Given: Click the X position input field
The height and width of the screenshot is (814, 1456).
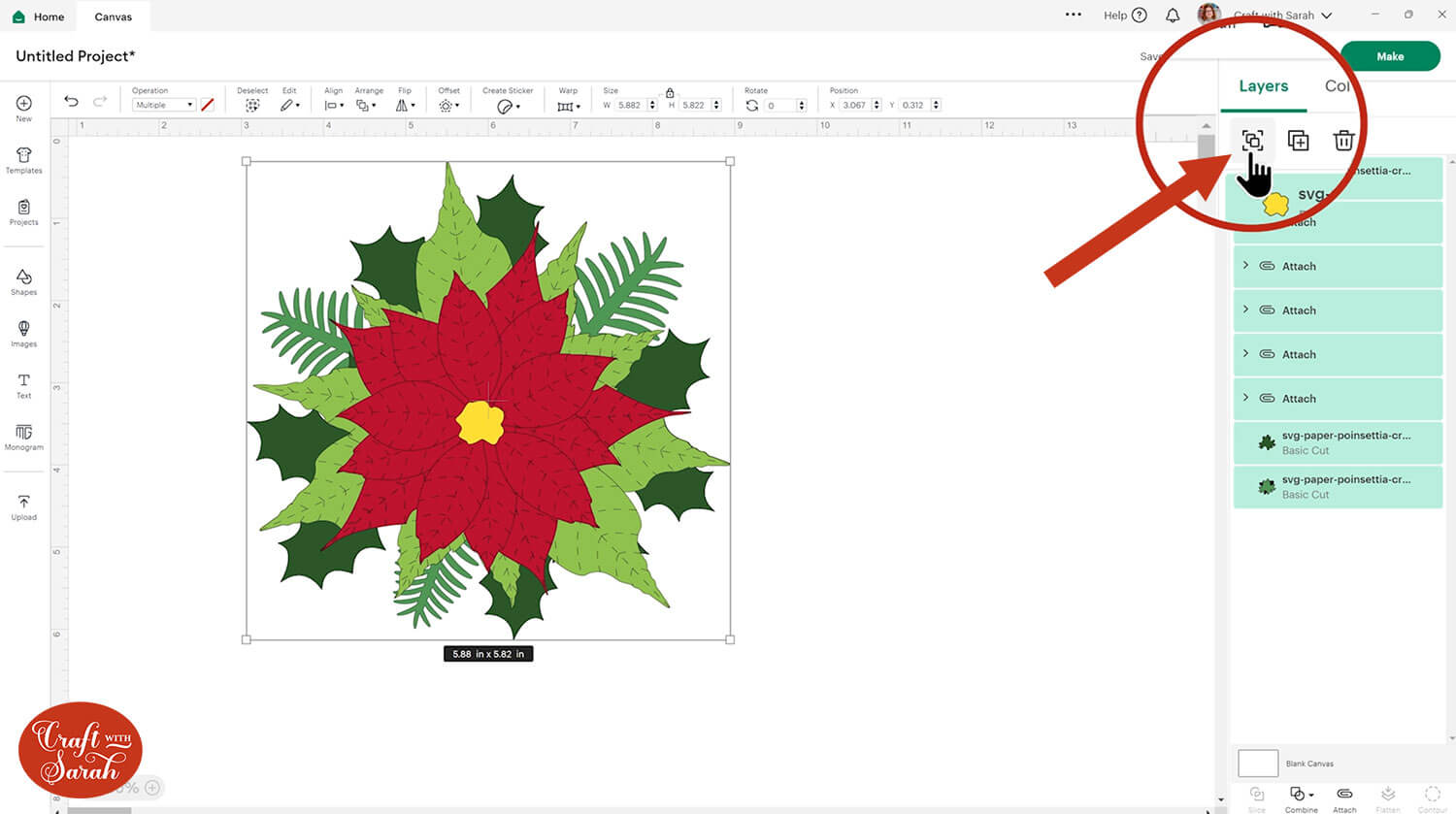Looking at the screenshot, I should [x=853, y=105].
